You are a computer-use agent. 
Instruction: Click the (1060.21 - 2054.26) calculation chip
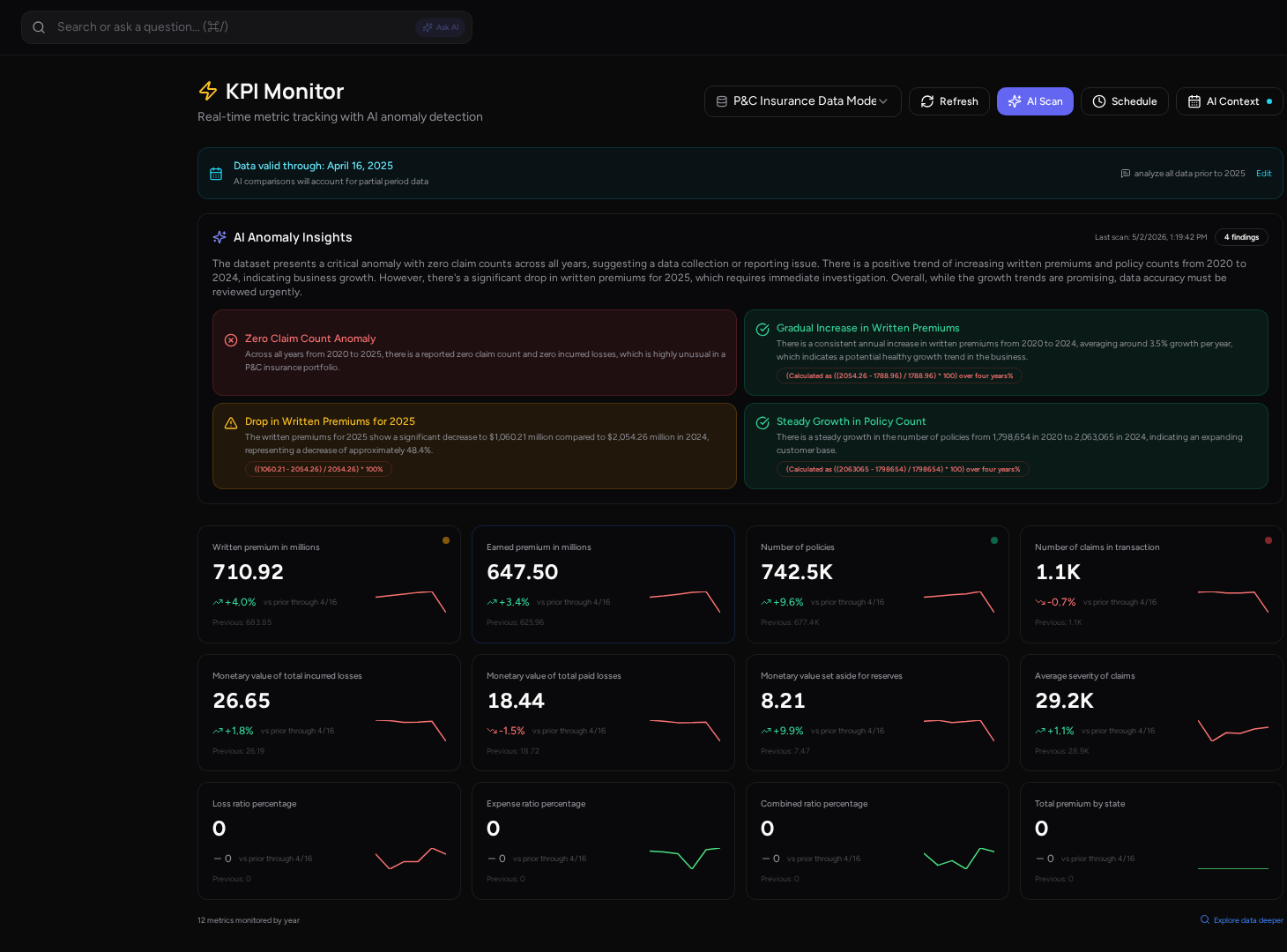[318, 469]
